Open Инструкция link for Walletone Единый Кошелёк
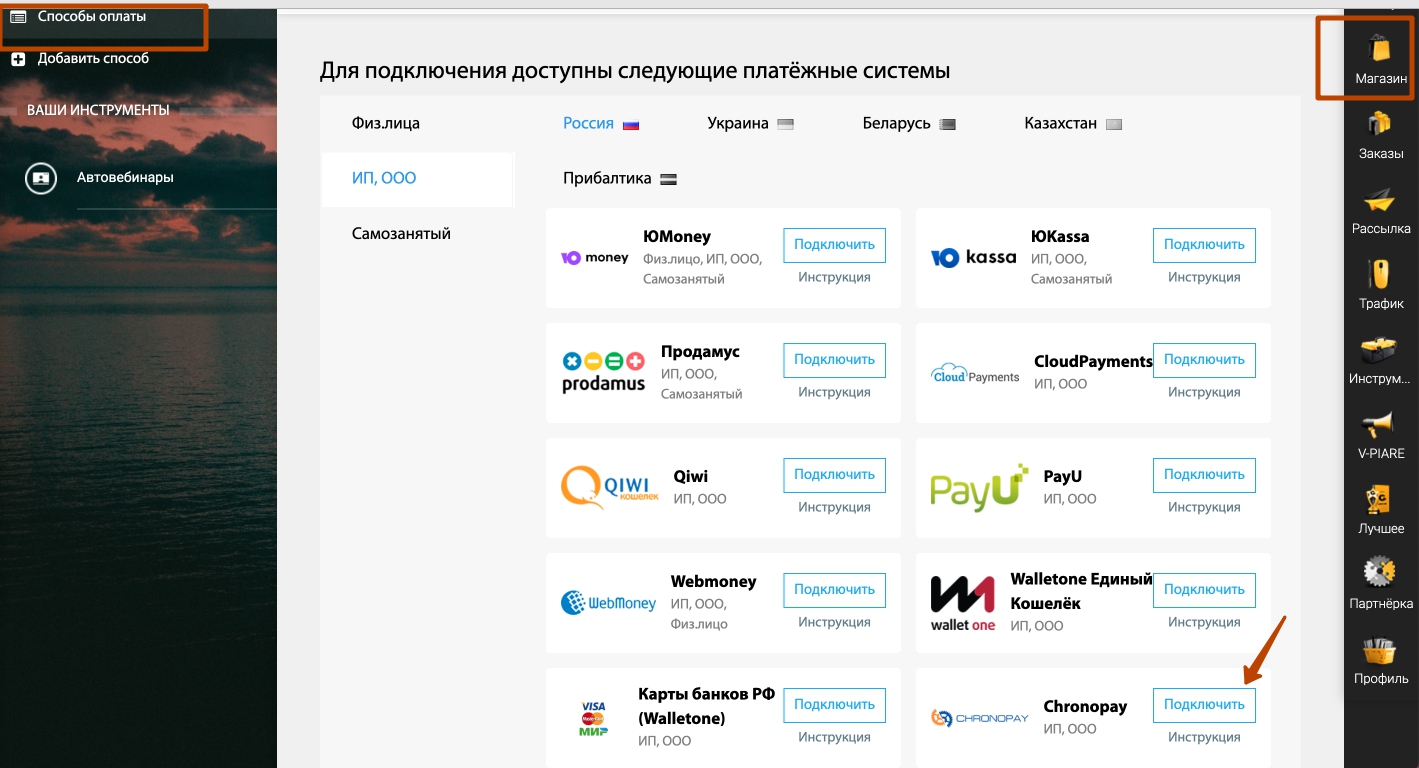The image size is (1419, 768). pyautogui.click(x=1204, y=623)
